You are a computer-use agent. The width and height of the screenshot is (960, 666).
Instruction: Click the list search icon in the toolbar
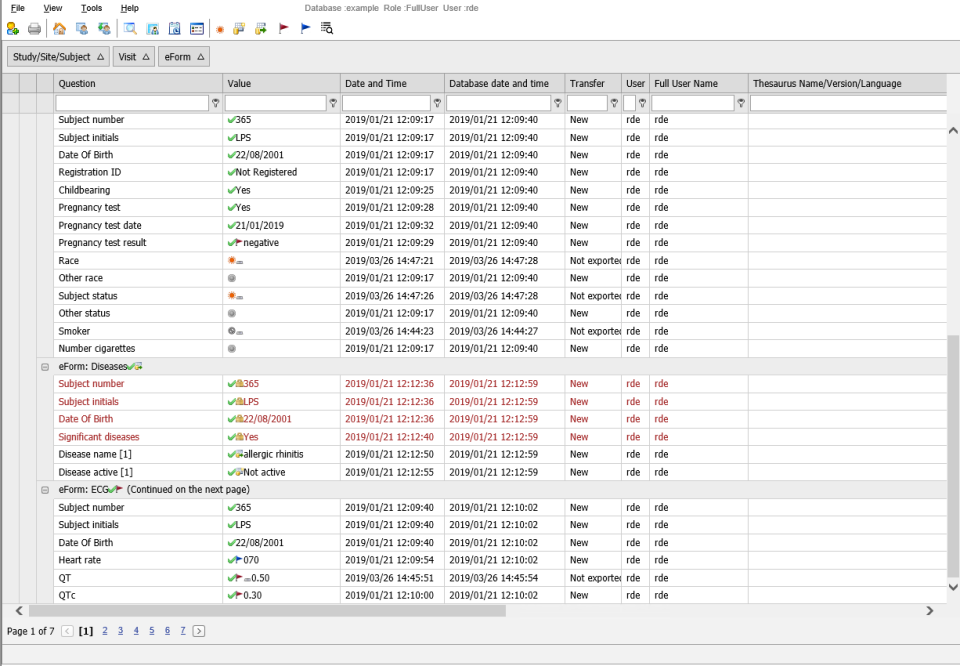tap(327, 28)
